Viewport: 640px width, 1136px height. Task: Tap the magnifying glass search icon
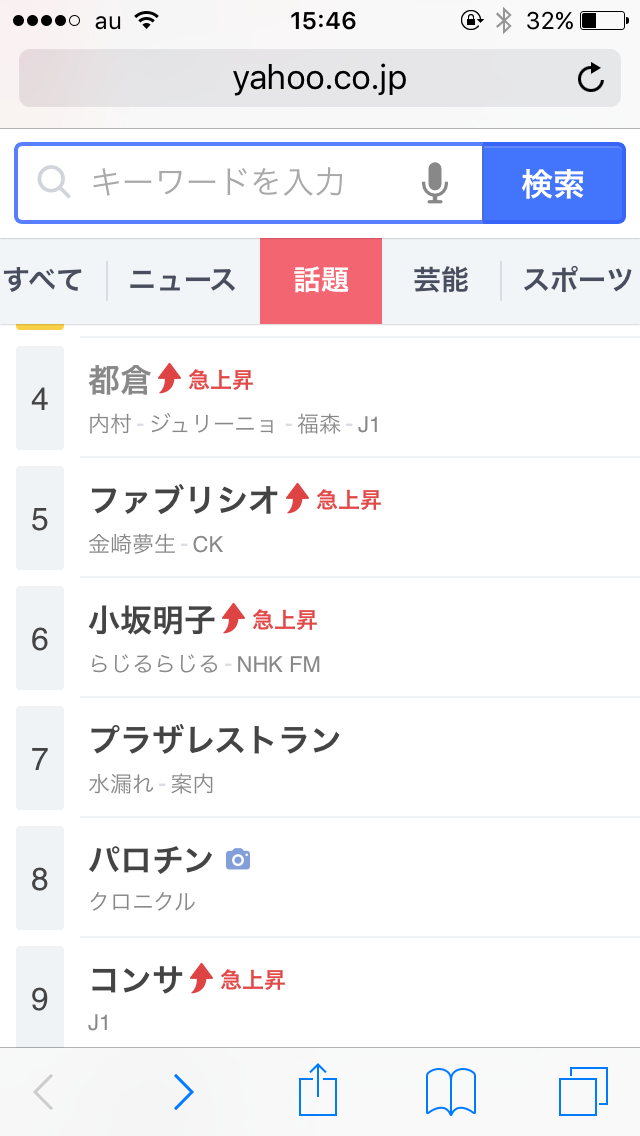54,182
